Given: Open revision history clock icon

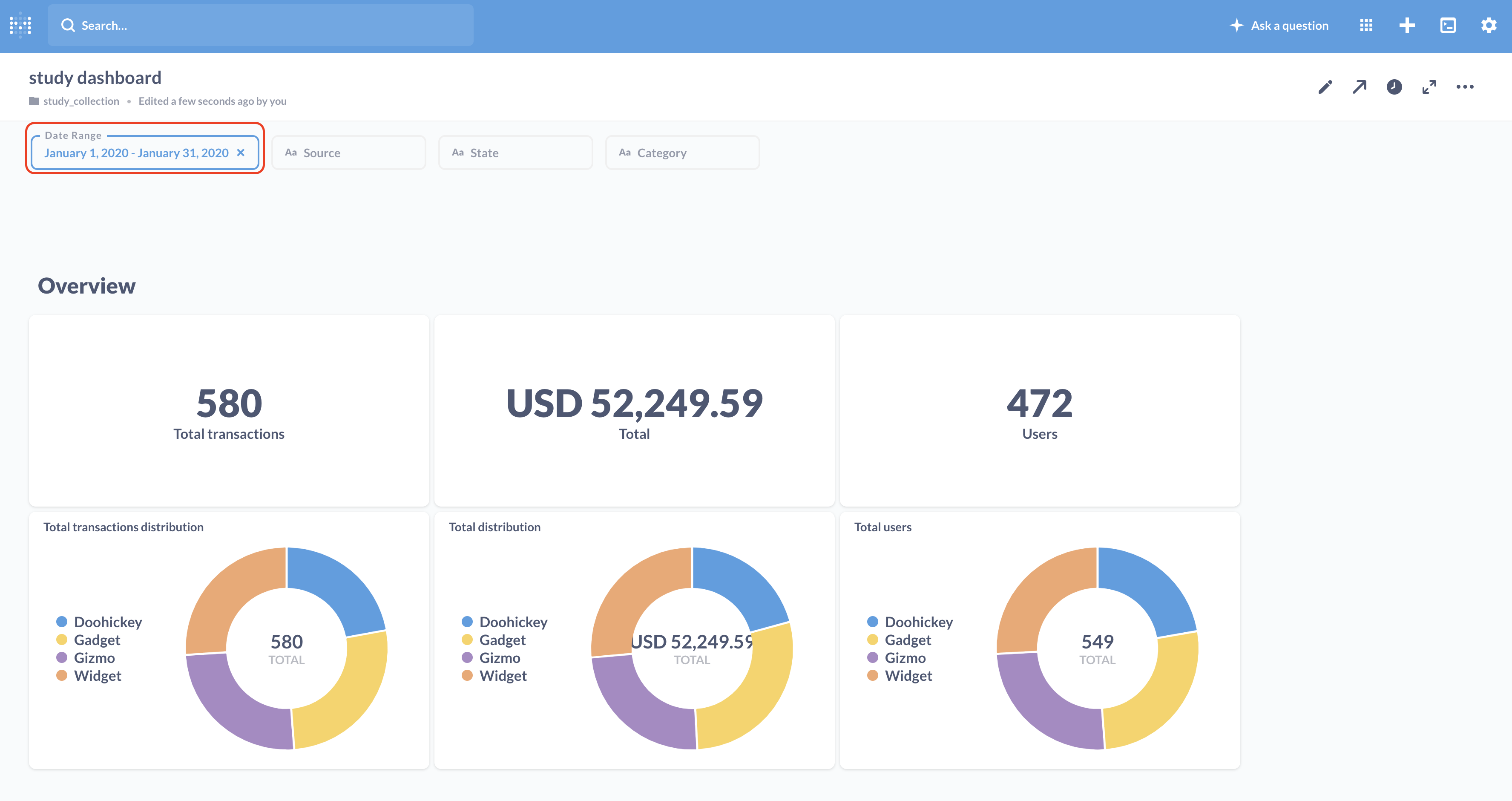Looking at the screenshot, I should (1394, 87).
